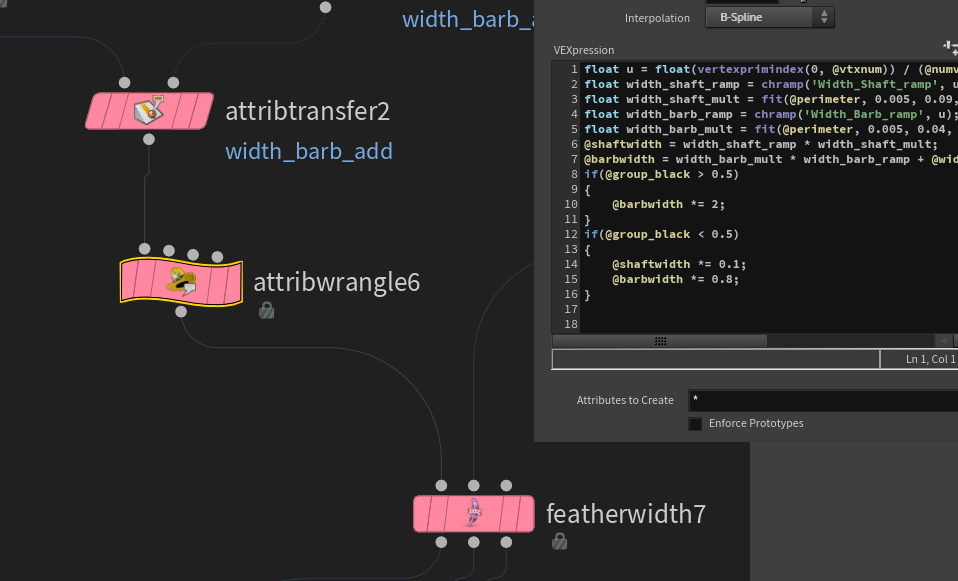Click the third input connector of attribwrangle6
This screenshot has width=958, height=581.
[193, 254]
